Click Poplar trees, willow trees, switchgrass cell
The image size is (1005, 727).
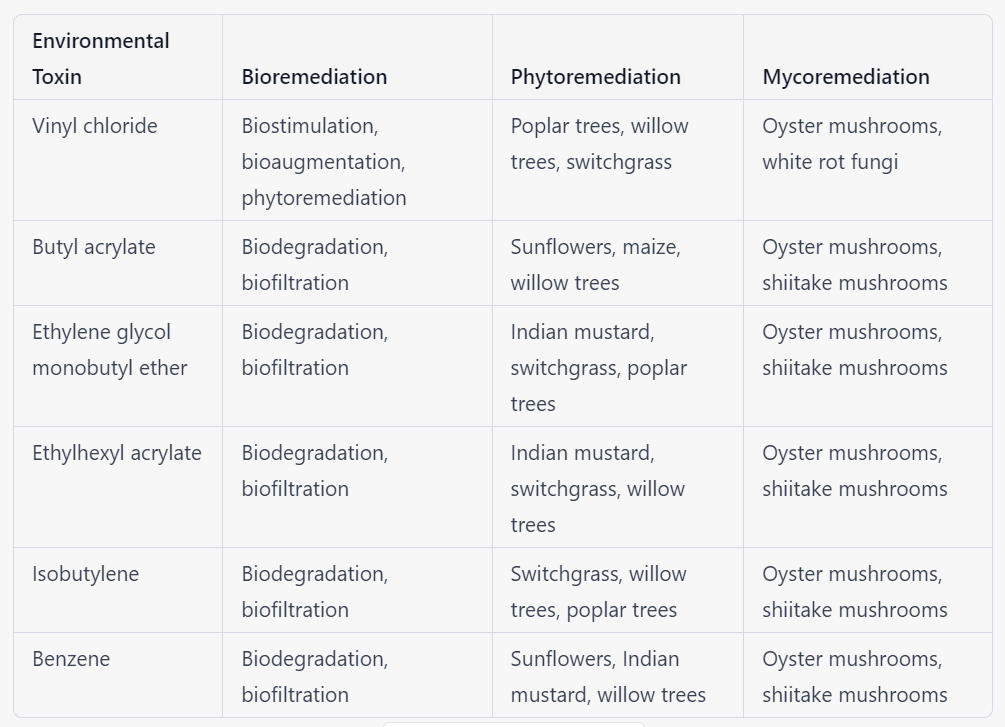coord(618,160)
